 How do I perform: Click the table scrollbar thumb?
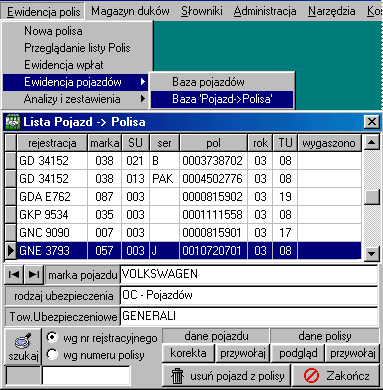point(371,197)
